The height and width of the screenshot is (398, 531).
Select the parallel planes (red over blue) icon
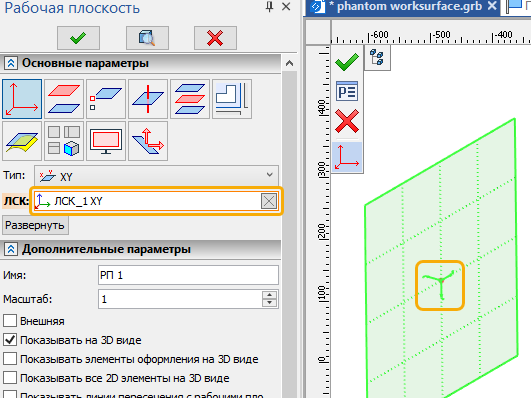tap(64, 99)
